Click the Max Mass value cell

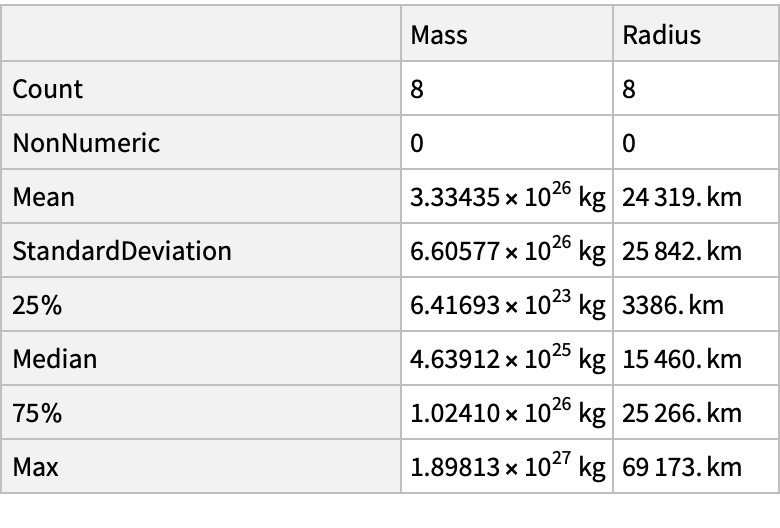tap(508, 466)
